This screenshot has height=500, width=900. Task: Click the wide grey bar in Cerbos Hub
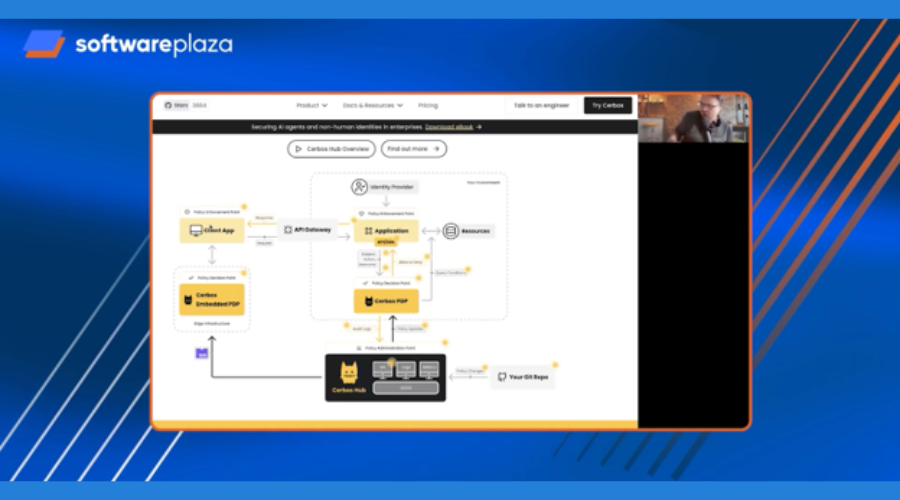pyautogui.click(x=406, y=388)
